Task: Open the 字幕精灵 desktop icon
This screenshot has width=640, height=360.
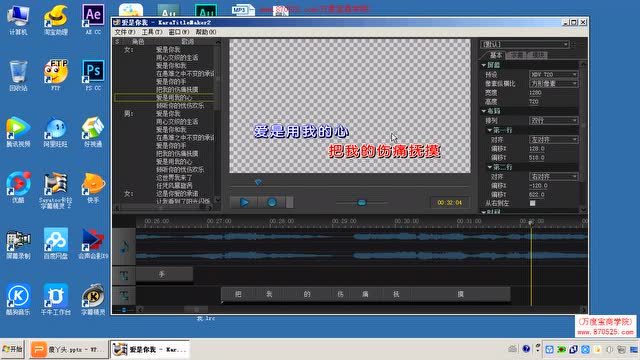Action: click(x=93, y=300)
